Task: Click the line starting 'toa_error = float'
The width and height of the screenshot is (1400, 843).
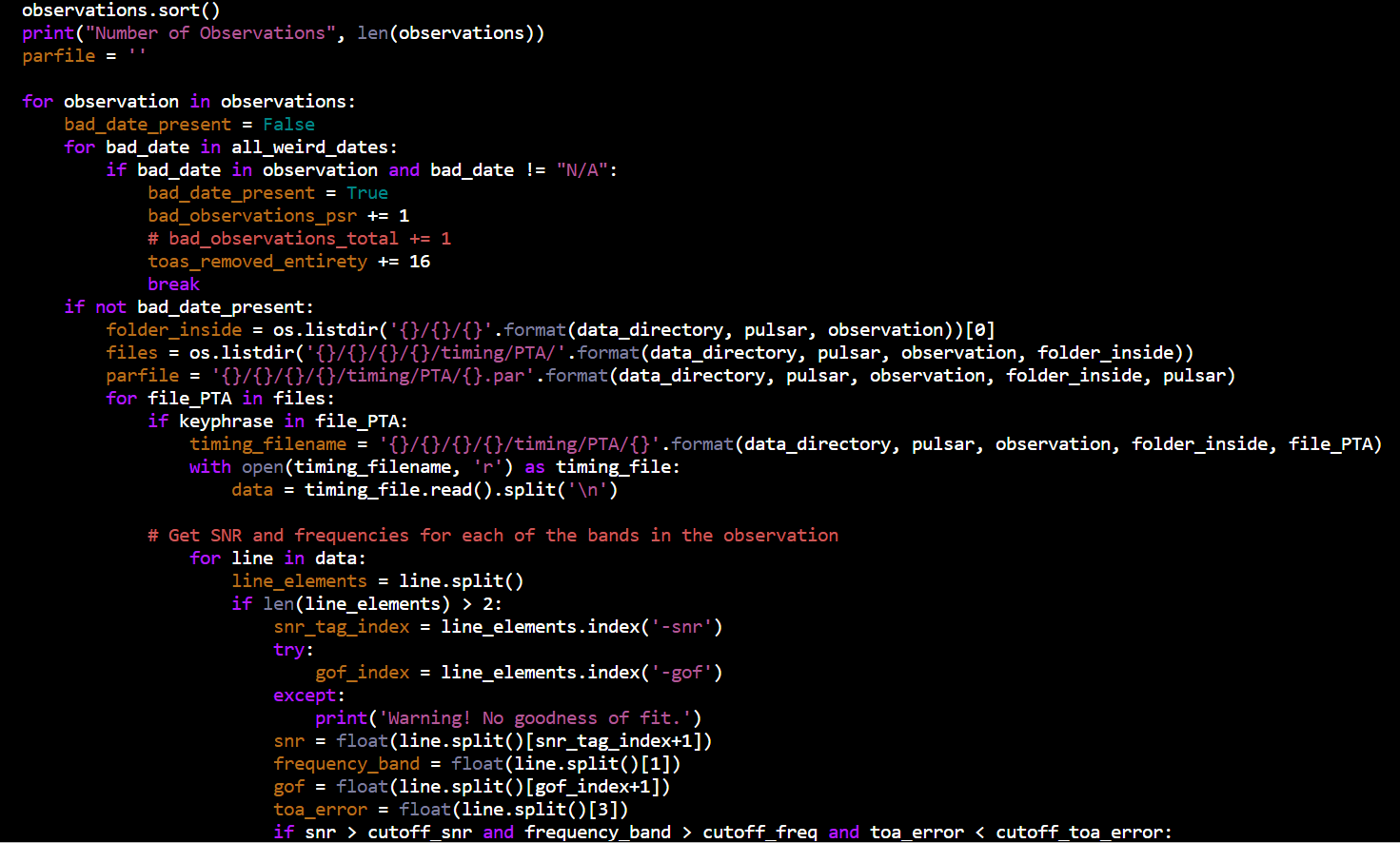Action: click(451, 810)
